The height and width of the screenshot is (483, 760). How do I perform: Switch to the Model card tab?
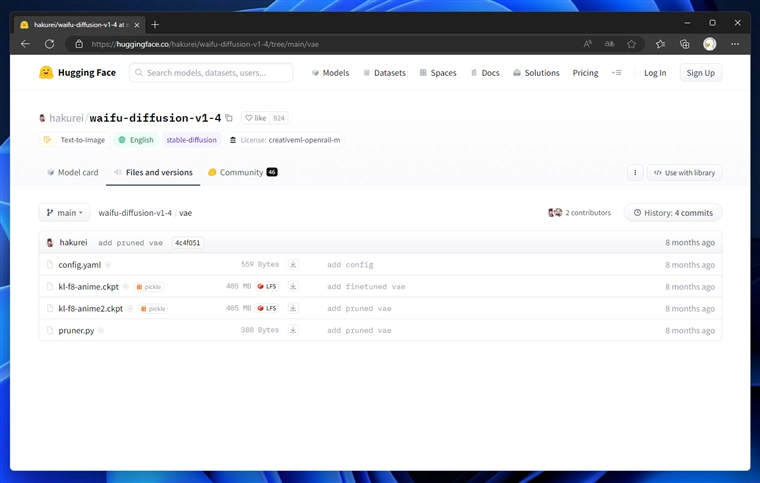72,172
